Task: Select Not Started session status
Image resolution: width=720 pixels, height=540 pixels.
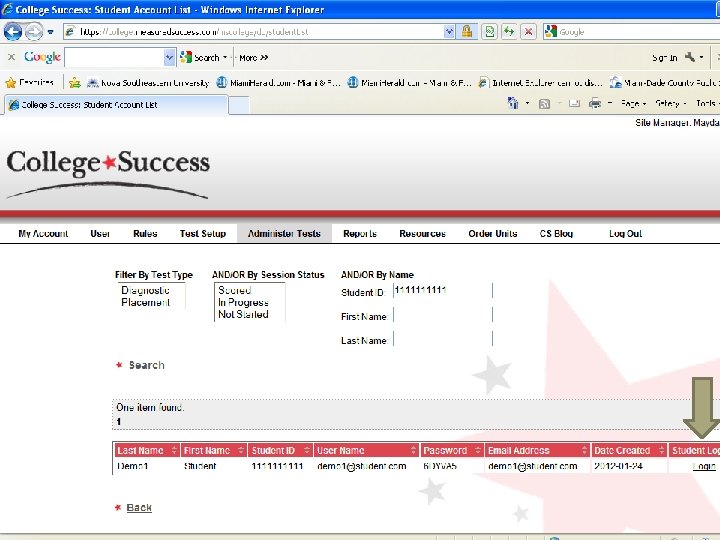Action: pos(243,315)
